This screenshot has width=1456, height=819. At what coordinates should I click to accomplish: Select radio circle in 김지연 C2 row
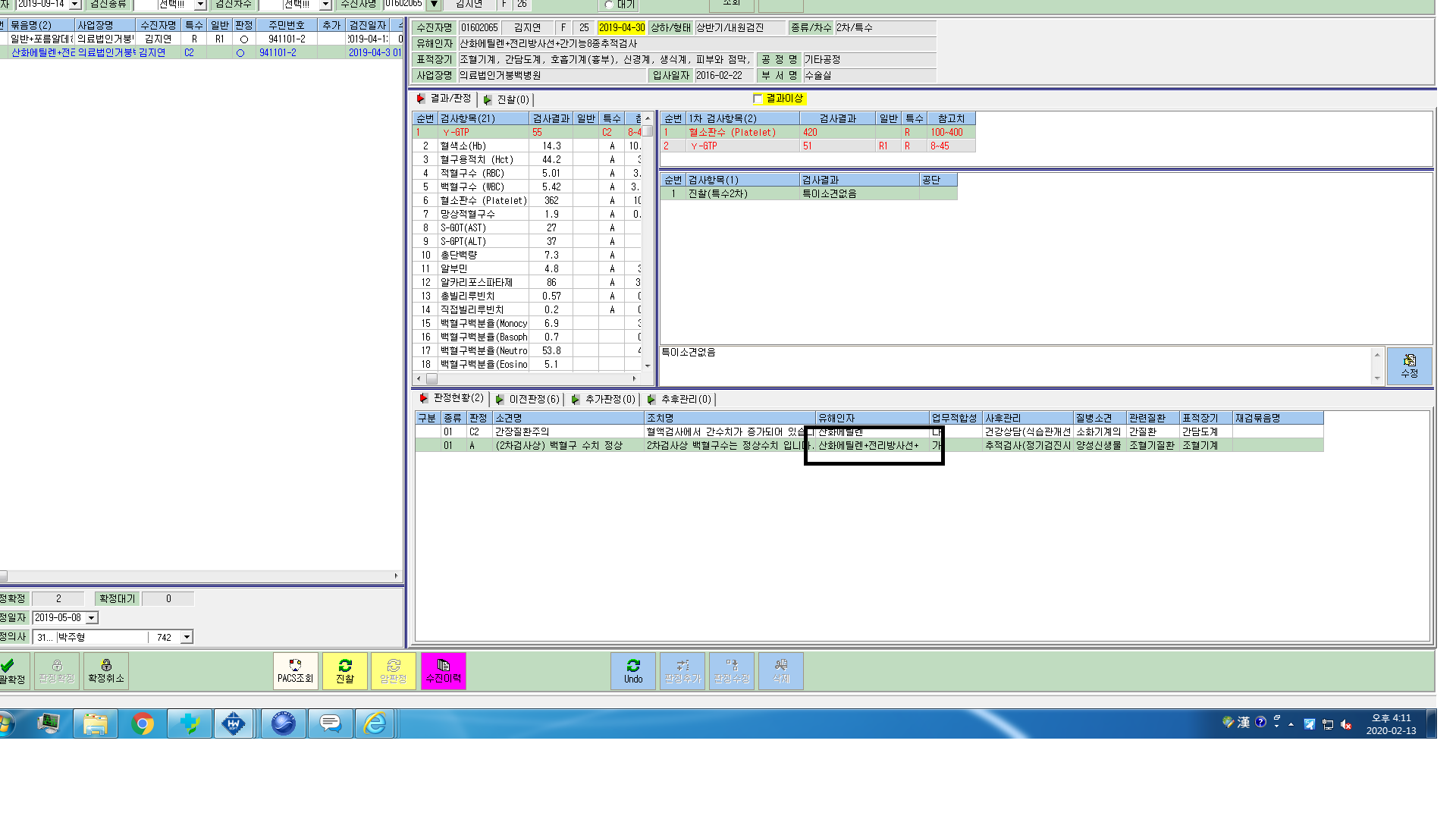240,53
